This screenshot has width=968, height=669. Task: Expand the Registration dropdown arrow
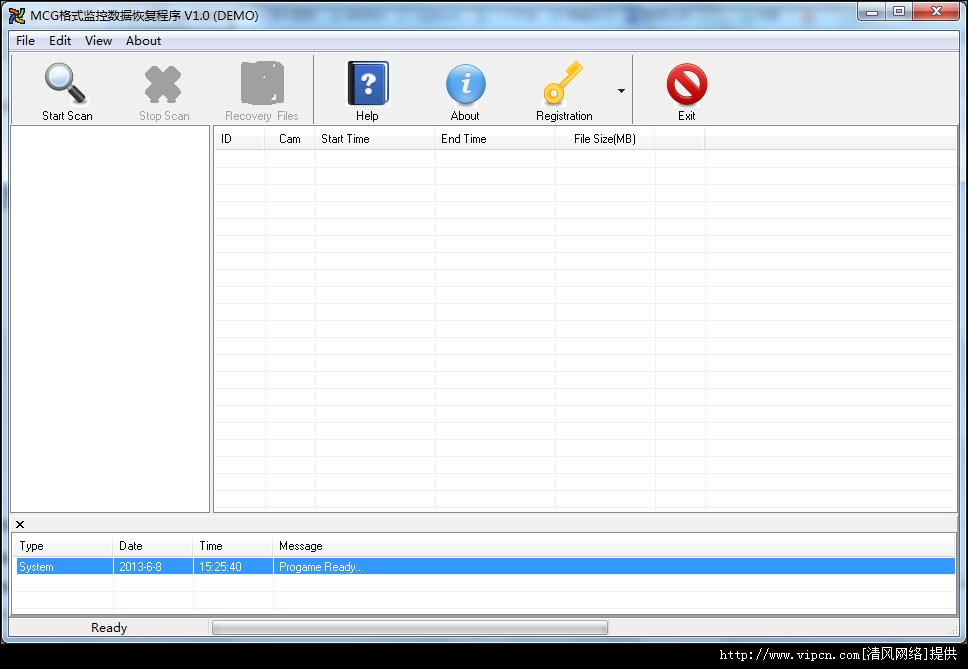tap(621, 91)
